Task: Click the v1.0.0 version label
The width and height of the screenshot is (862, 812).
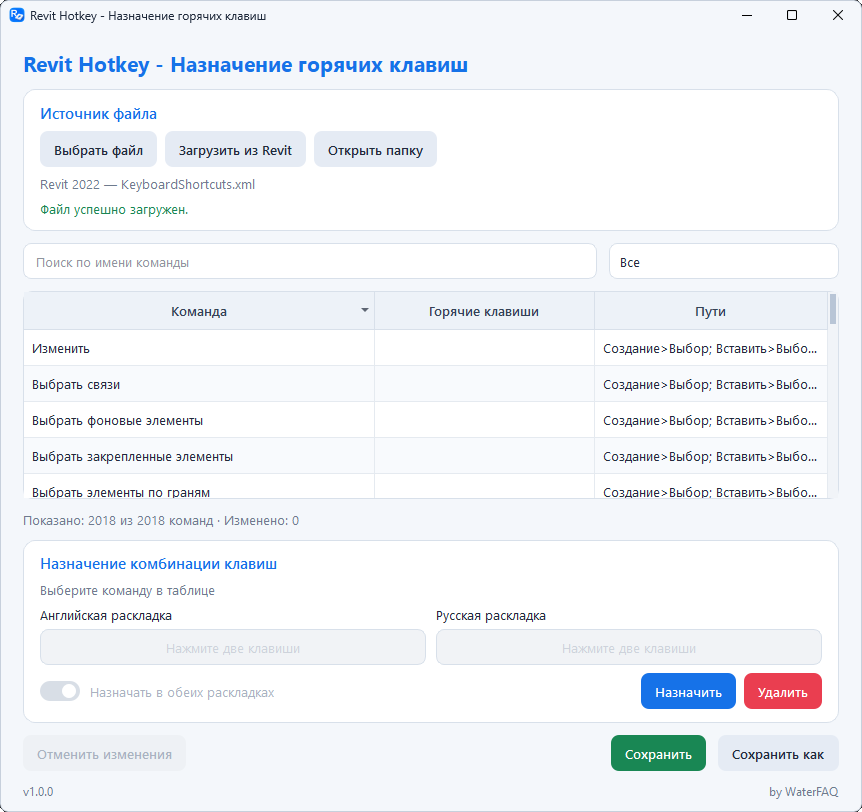Action: pyautogui.click(x=38, y=792)
